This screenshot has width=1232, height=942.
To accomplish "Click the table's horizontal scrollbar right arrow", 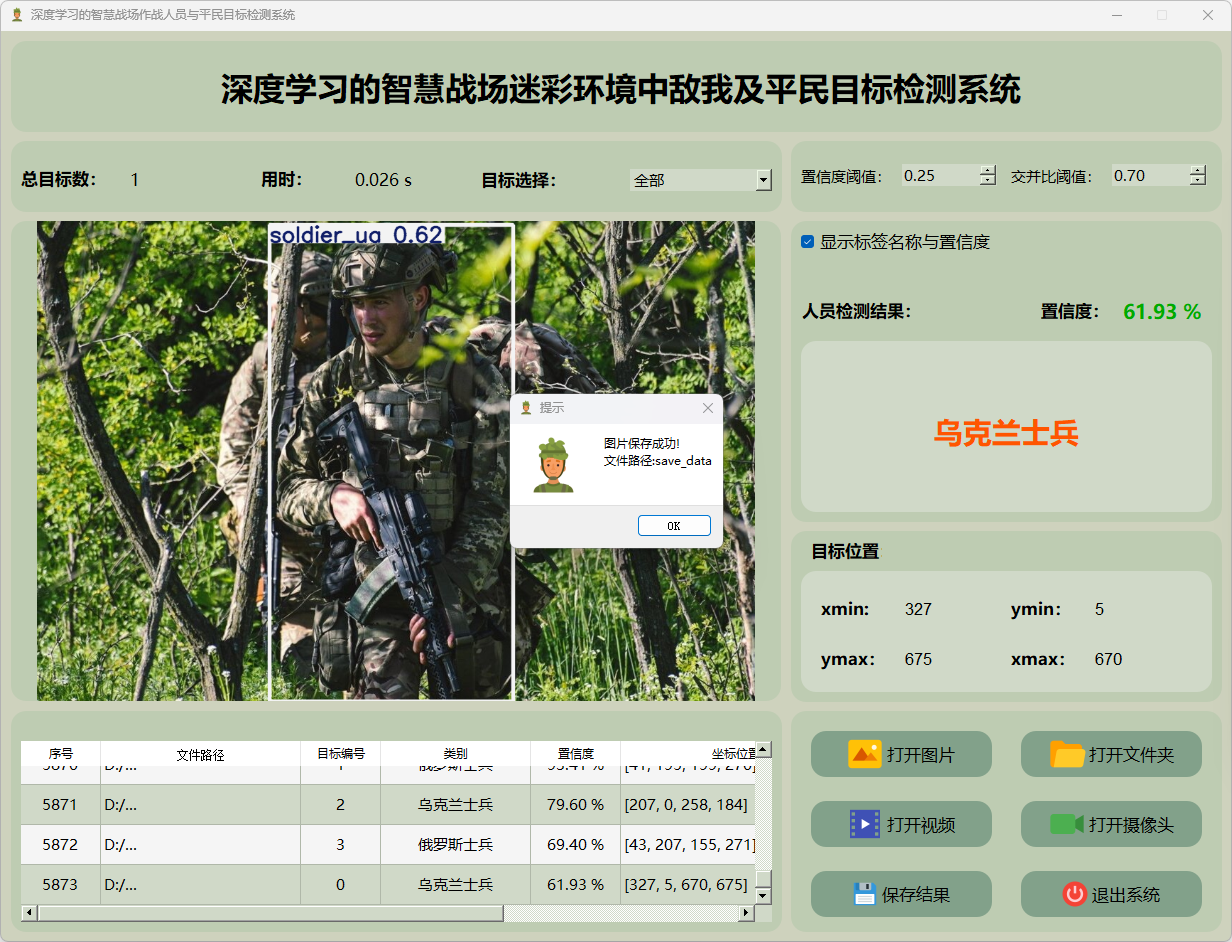I will [x=745, y=913].
